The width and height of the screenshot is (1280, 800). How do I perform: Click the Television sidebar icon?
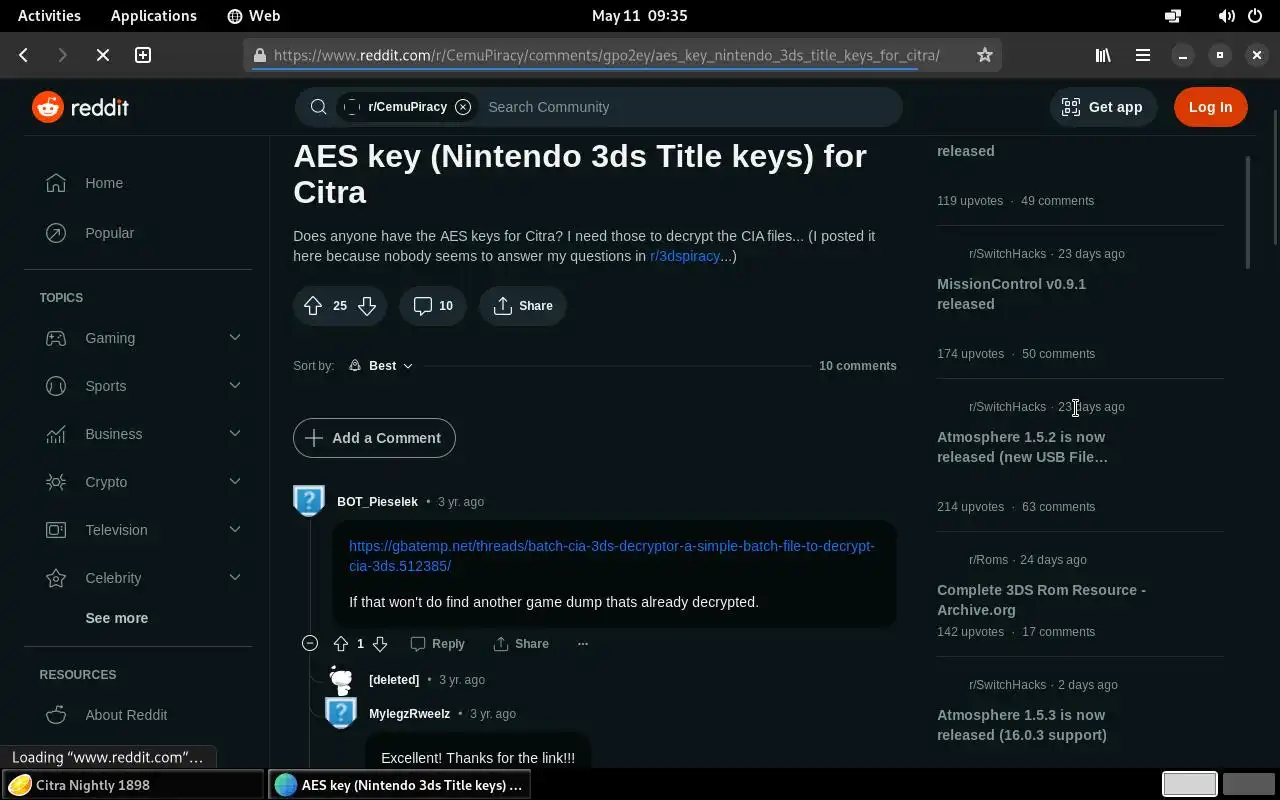56,530
